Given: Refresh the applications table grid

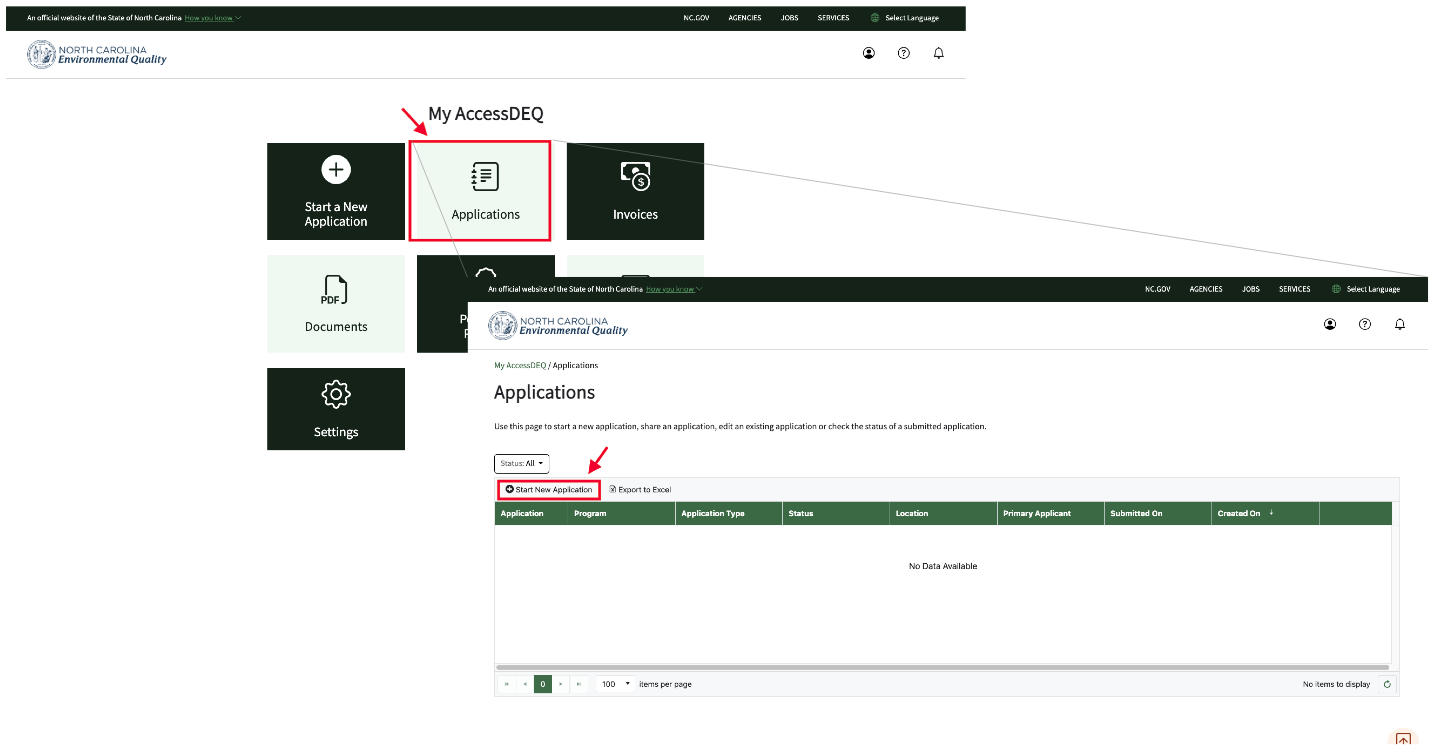Looking at the screenshot, I should coord(1386,684).
